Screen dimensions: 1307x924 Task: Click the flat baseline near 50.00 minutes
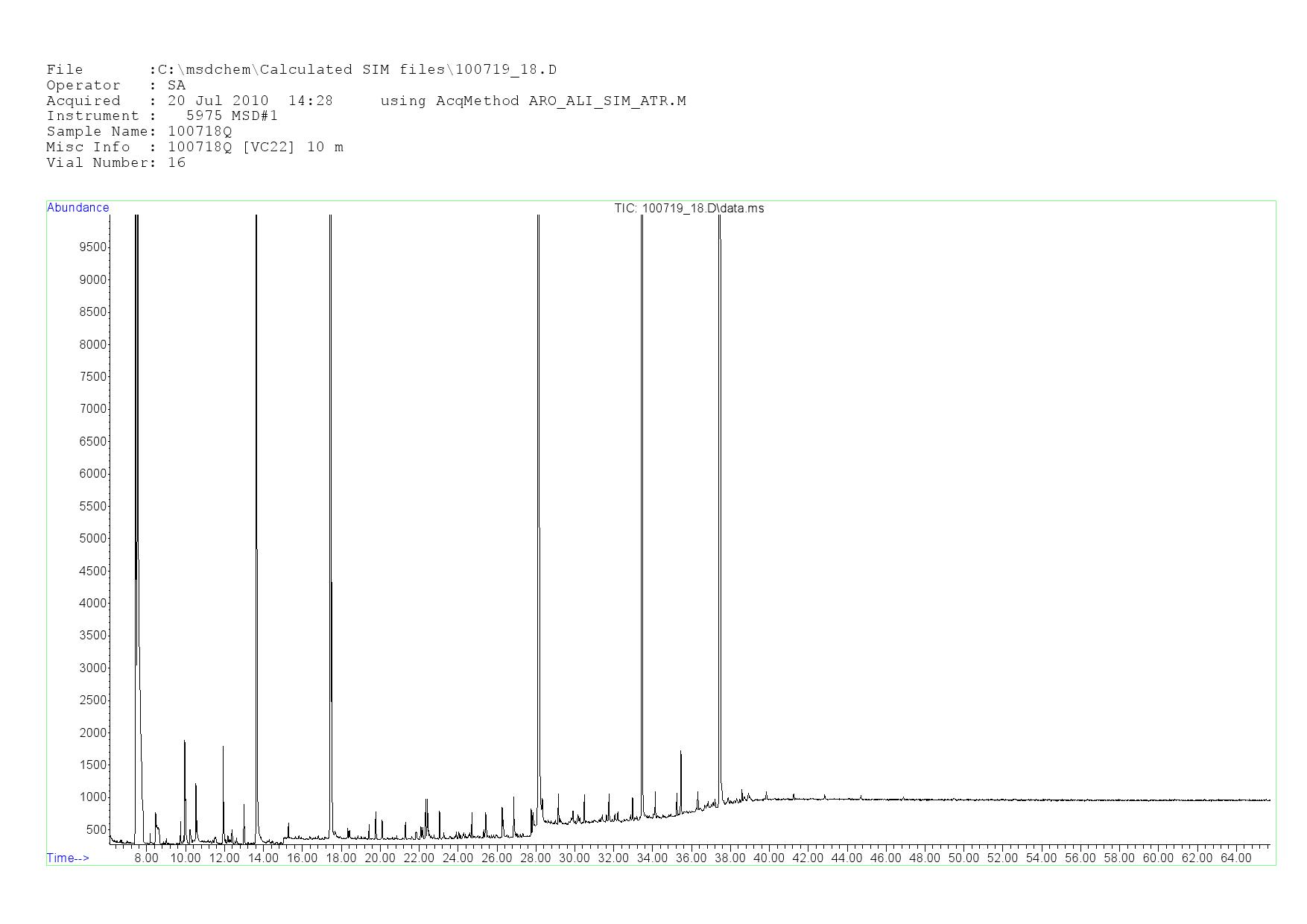point(963,800)
